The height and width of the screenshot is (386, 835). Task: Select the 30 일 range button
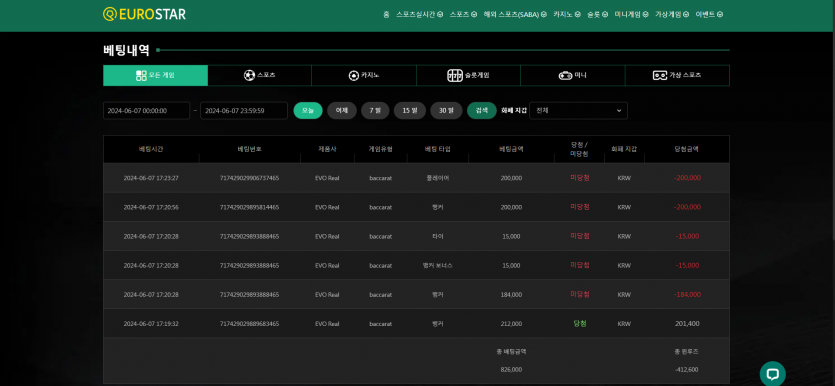pyautogui.click(x=446, y=111)
